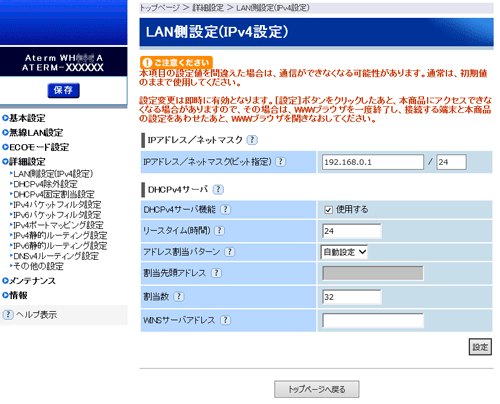Open the アドレス割当パターン 自動設定 dropdown

[x=344, y=252]
